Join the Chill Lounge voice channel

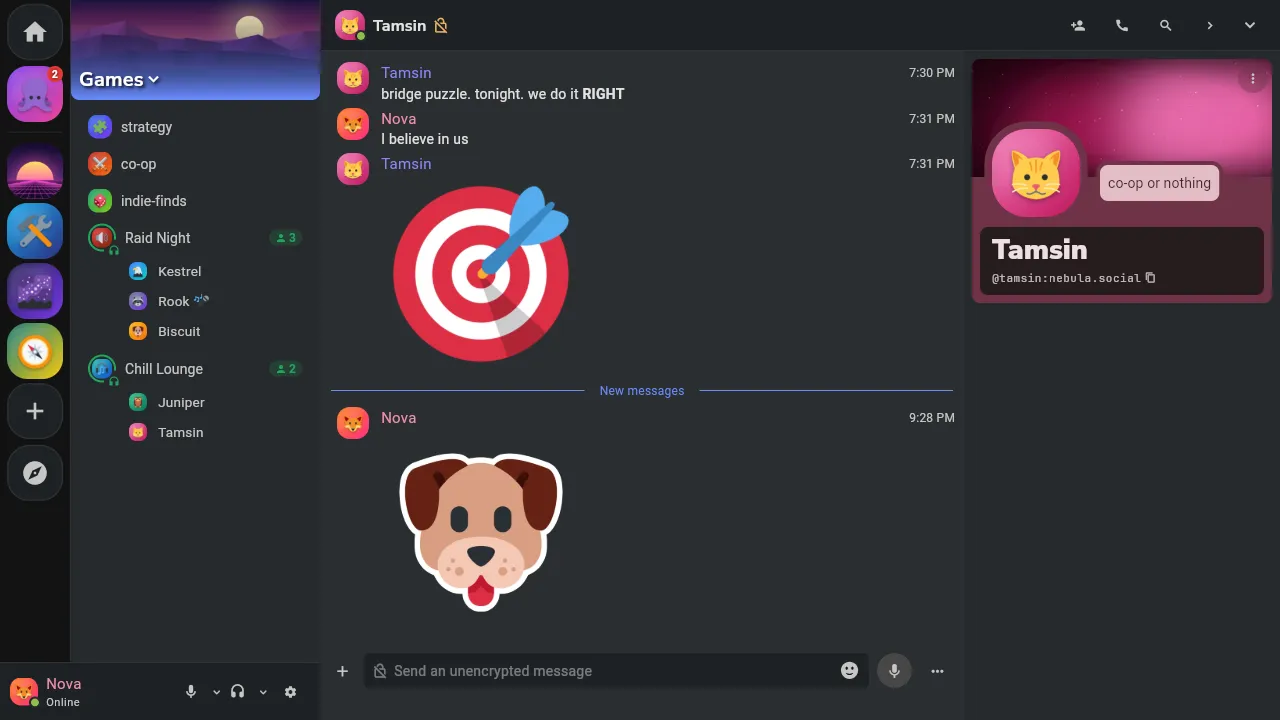[x=196, y=369]
